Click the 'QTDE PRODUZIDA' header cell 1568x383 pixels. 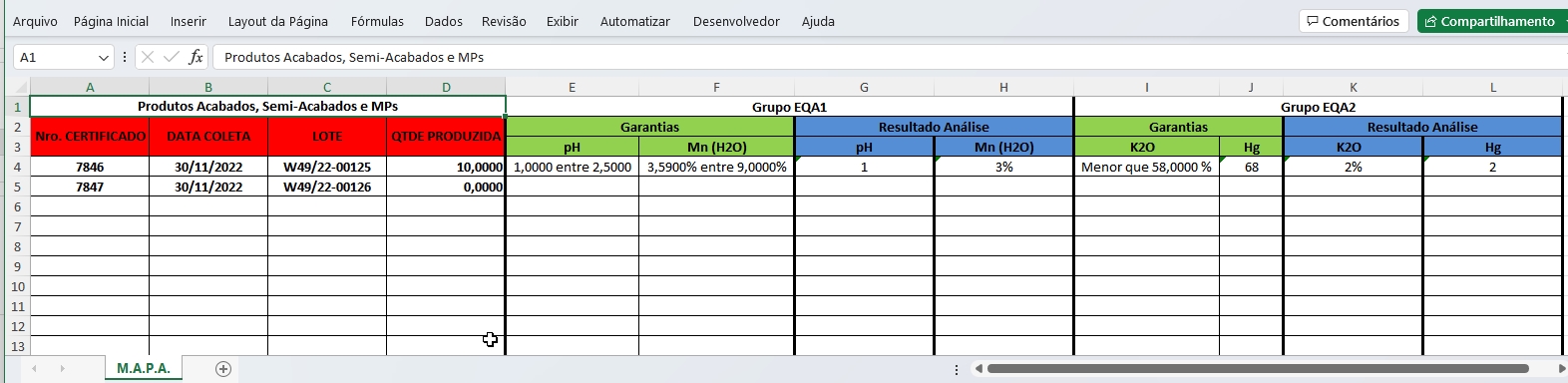(x=446, y=137)
